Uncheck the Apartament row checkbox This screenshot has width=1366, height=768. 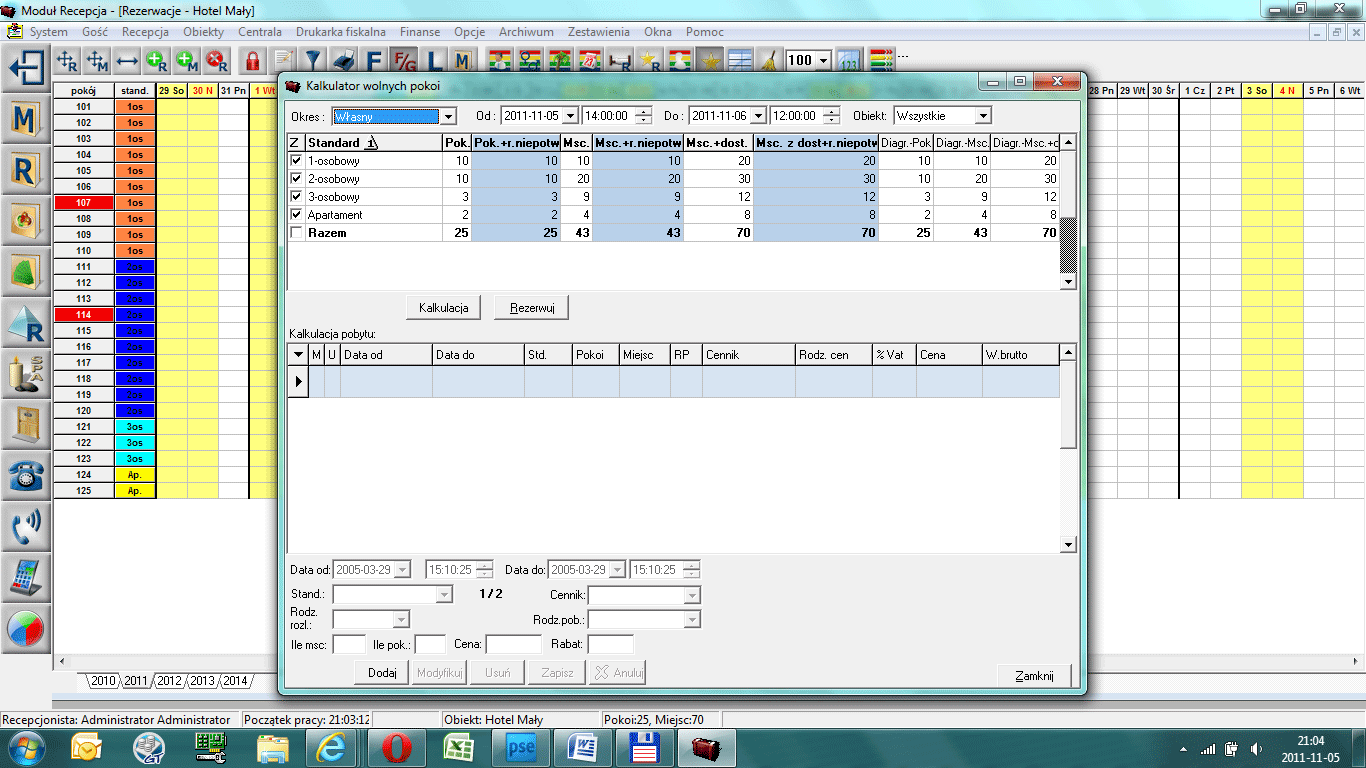point(295,215)
